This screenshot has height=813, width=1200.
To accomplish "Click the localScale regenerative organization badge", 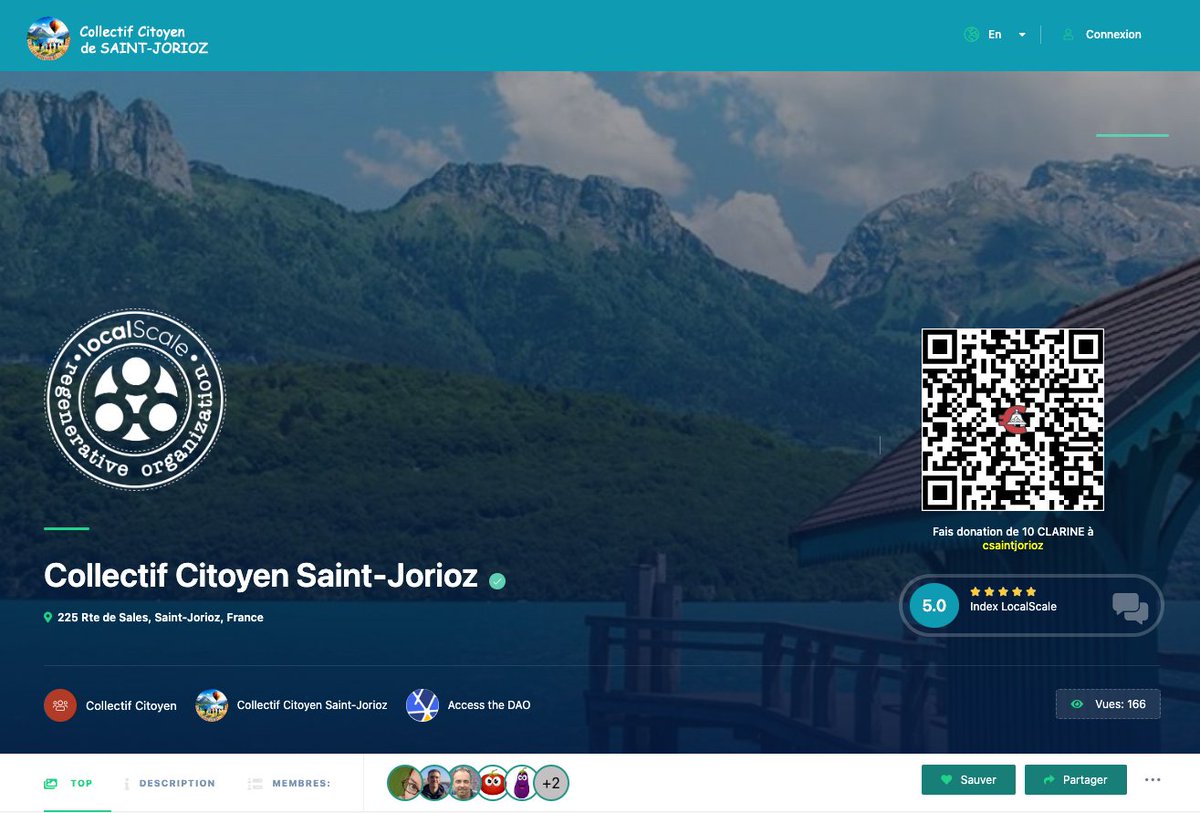I will click(x=135, y=400).
